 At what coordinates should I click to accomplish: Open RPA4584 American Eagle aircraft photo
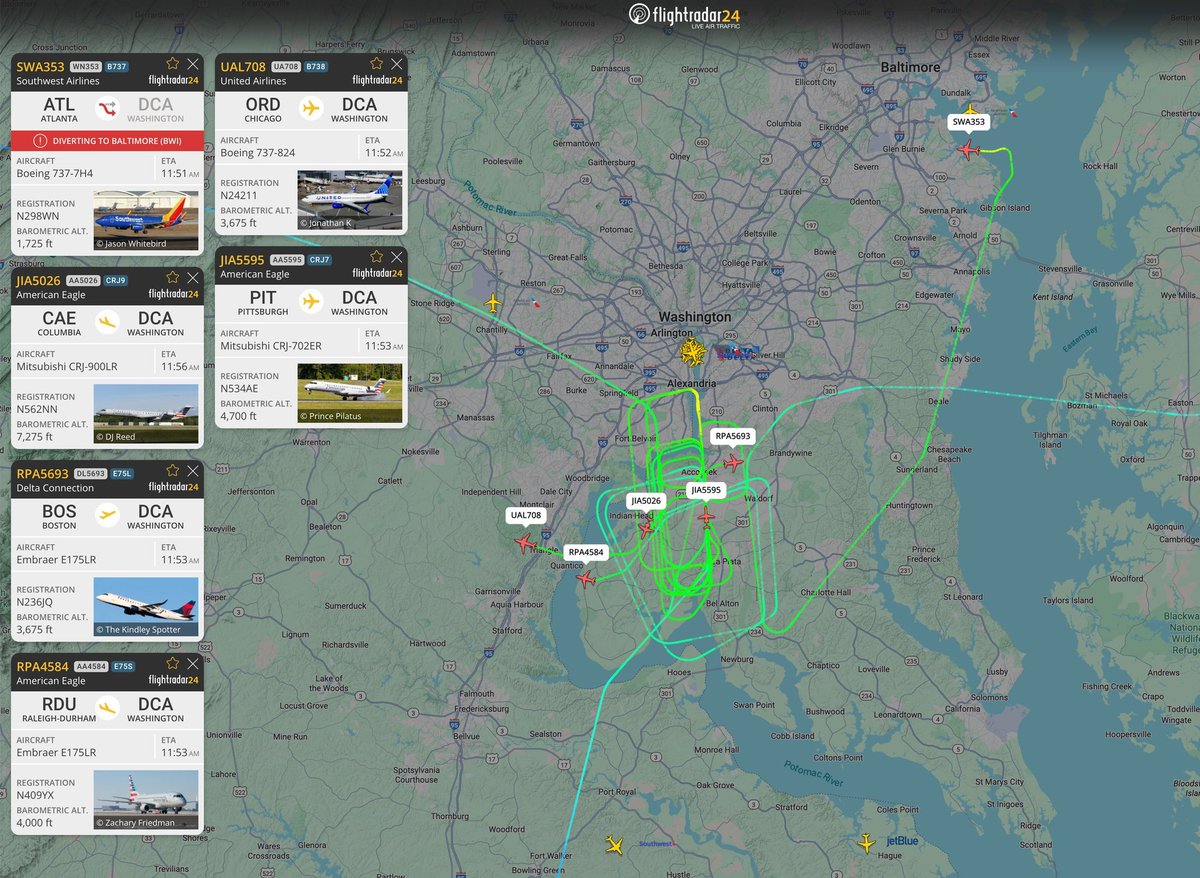[146, 799]
